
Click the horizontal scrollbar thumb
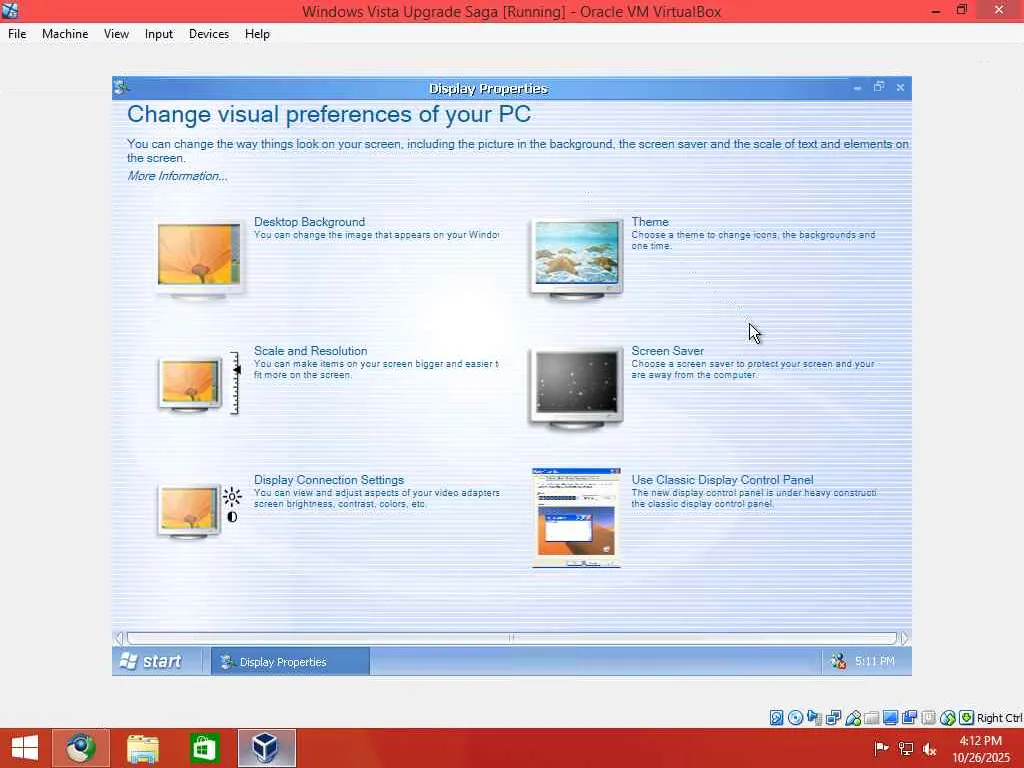tap(512, 638)
